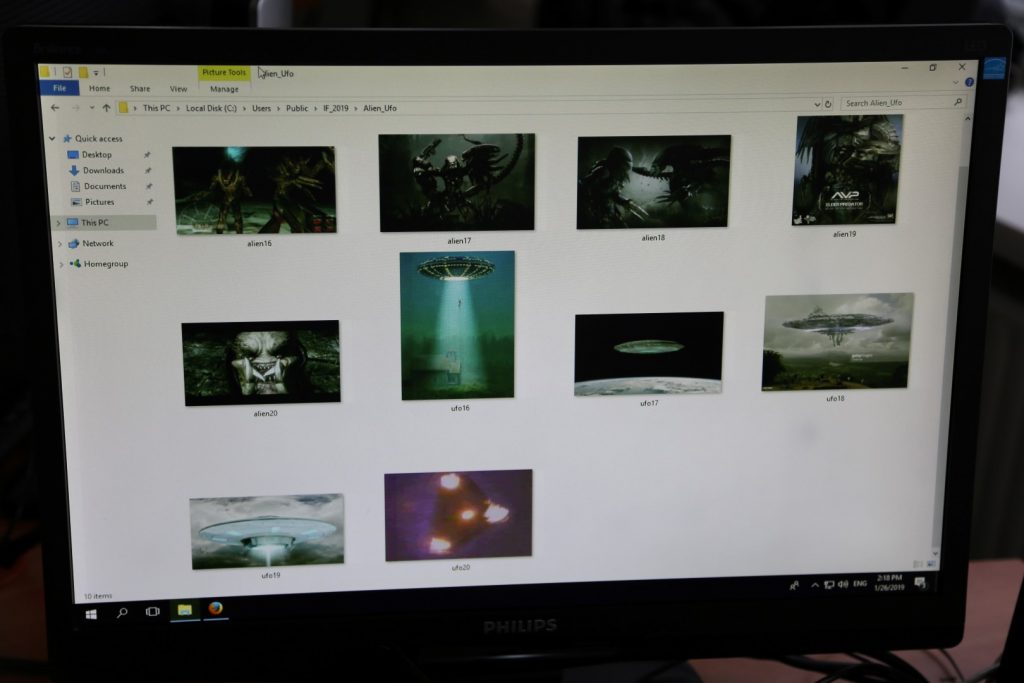Select the Picture Tools contextual tab header

(x=223, y=72)
